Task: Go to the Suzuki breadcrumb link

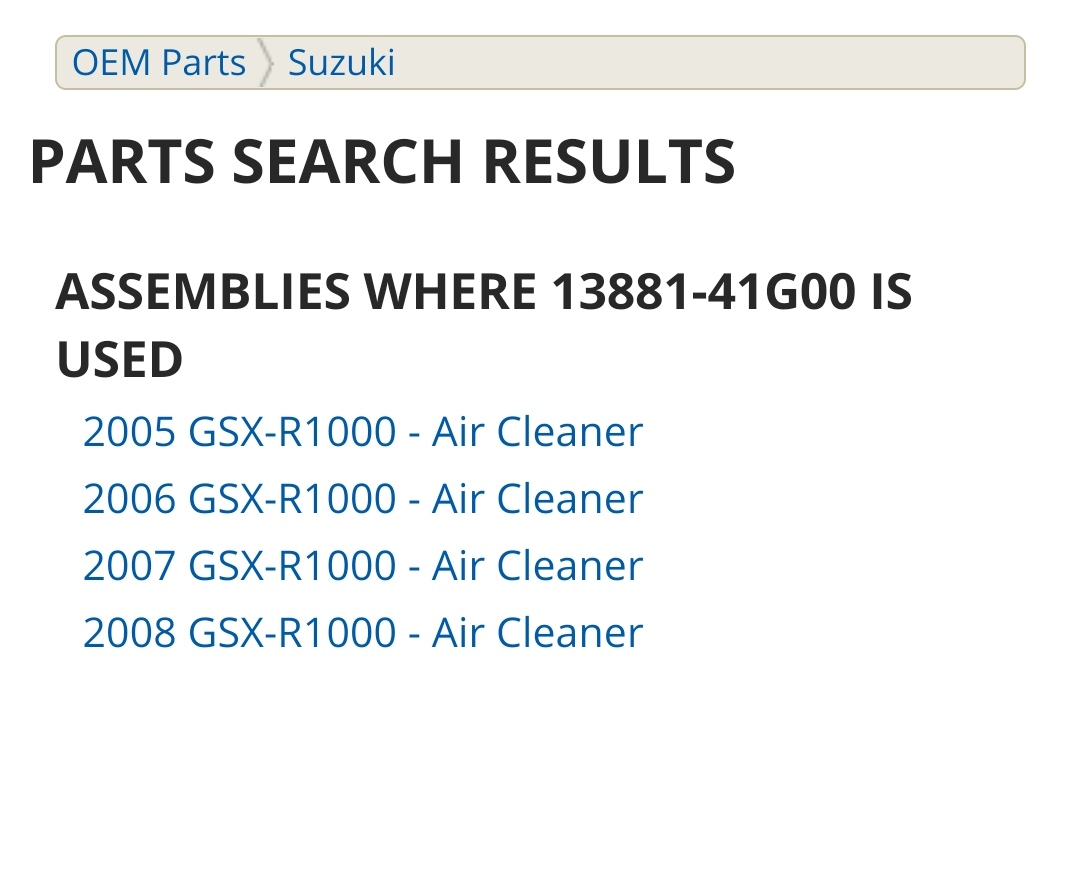Action: tap(341, 63)
